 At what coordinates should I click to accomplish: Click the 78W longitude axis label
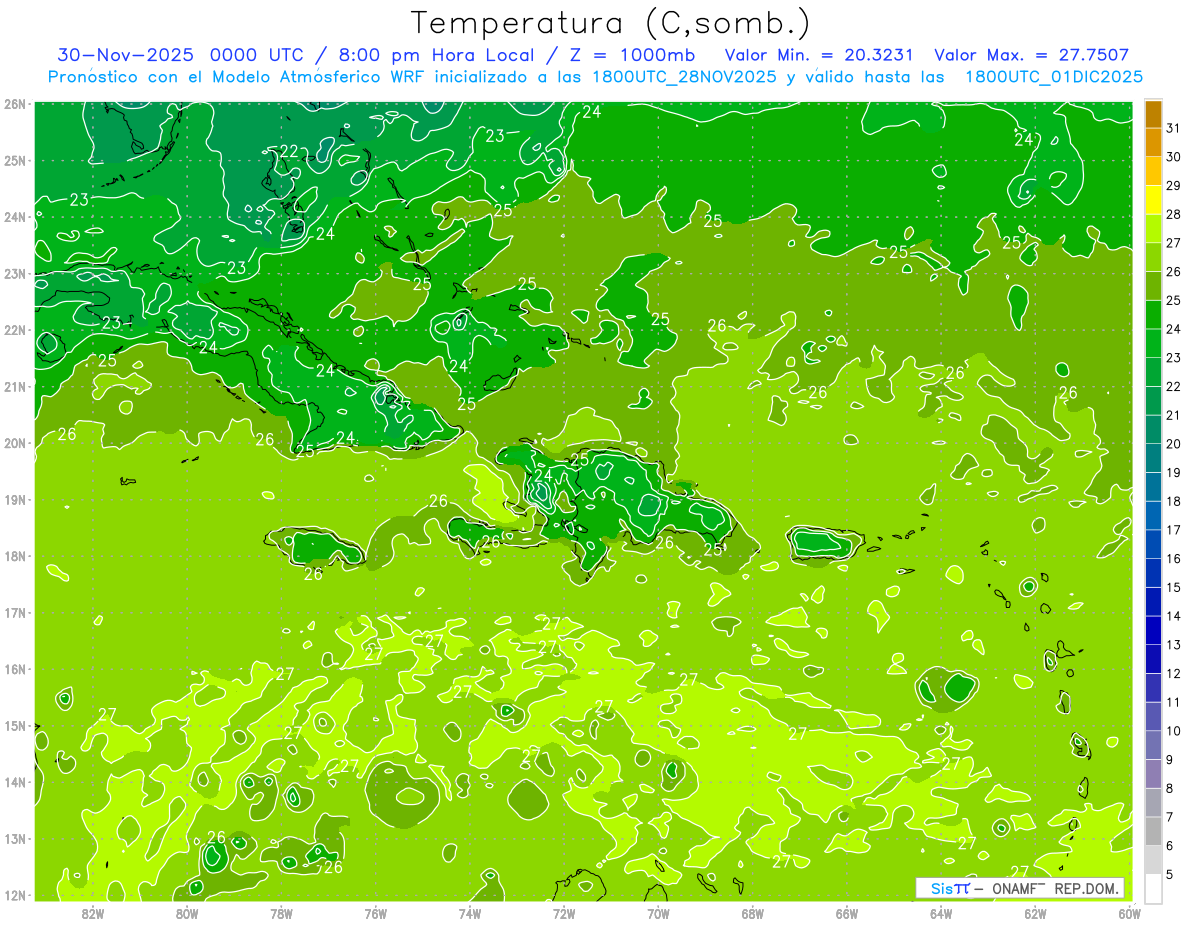281,914
